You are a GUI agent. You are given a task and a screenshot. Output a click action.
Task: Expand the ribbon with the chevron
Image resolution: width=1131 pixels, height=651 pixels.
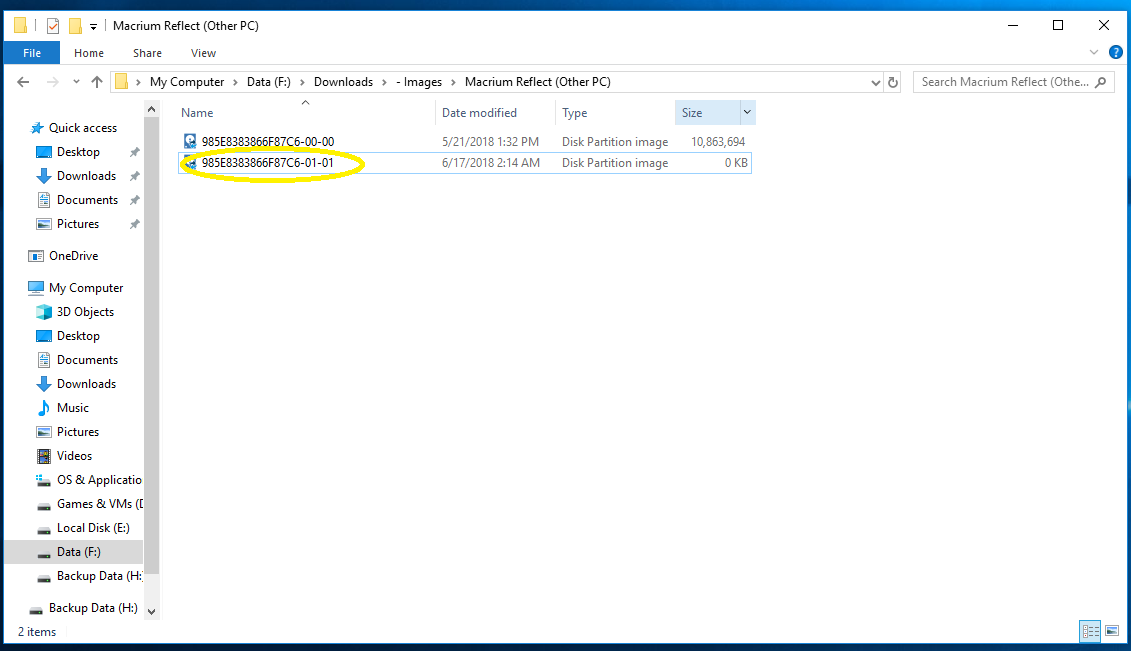click(1093, 52)
